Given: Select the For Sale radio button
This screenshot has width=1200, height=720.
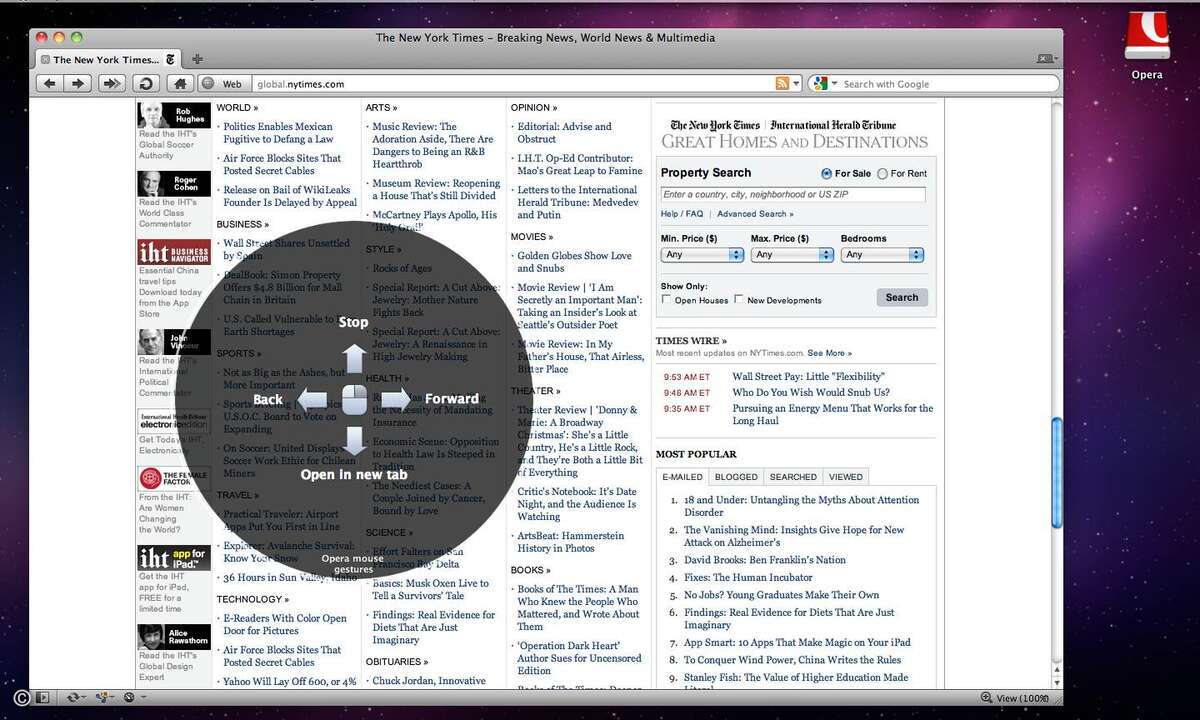Looking at the screenshot, I should (826, 174).
